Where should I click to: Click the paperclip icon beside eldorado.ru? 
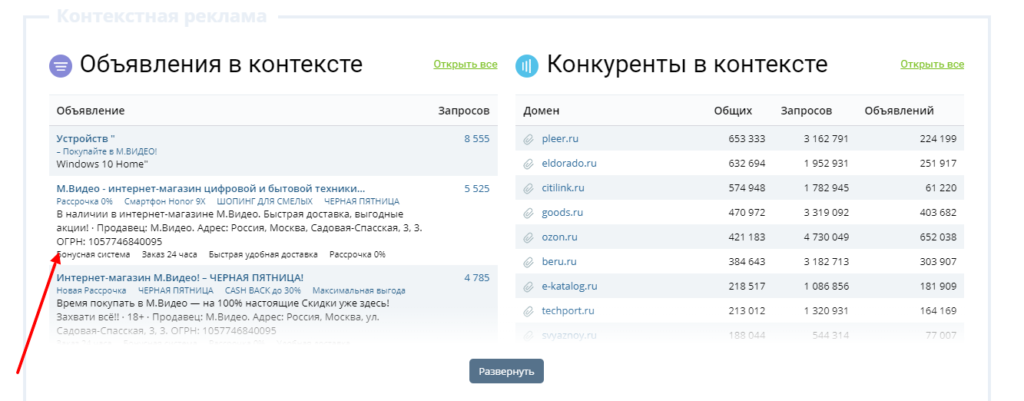coord(529,163)
